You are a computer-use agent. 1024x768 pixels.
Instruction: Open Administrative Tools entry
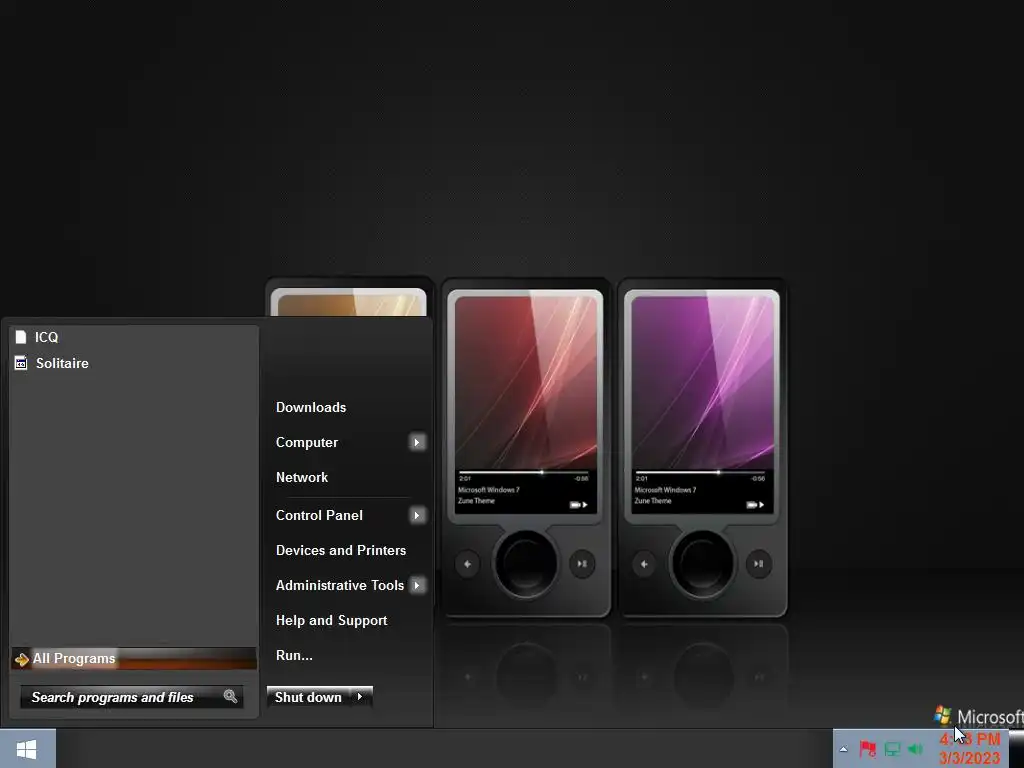[x=340, y=585]
